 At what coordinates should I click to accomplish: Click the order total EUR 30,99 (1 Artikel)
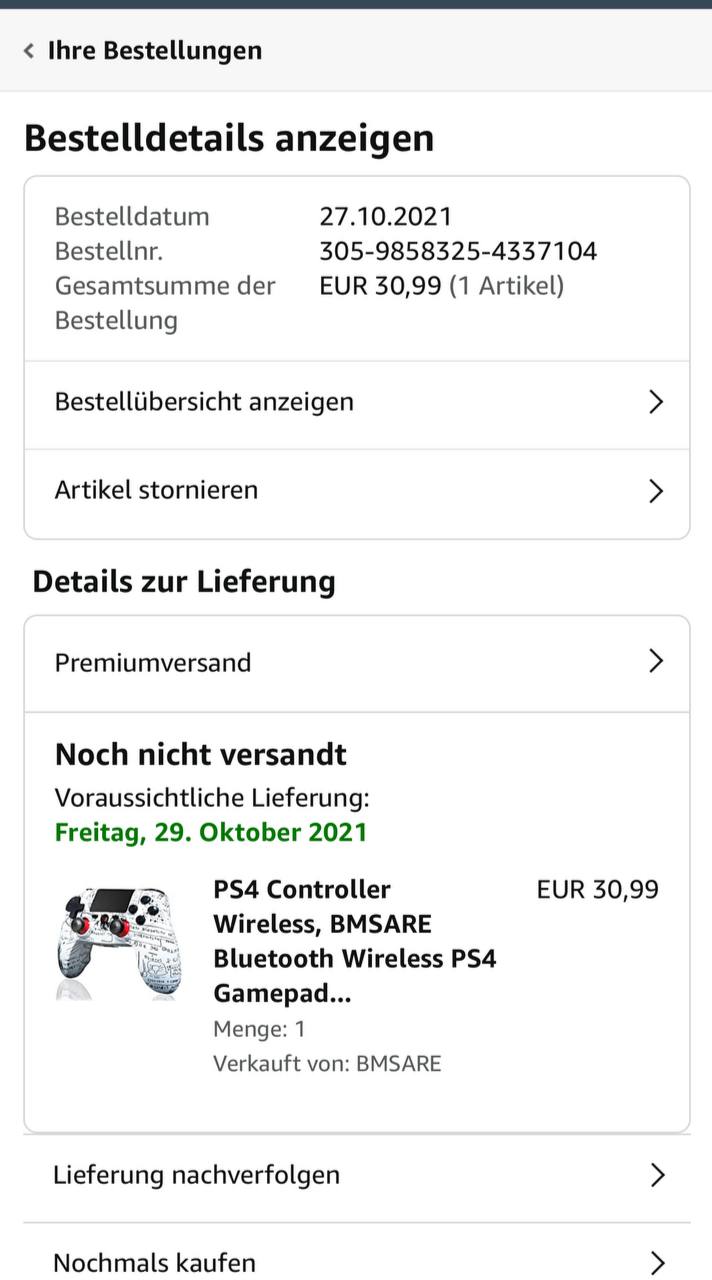[x=442, y=286]
